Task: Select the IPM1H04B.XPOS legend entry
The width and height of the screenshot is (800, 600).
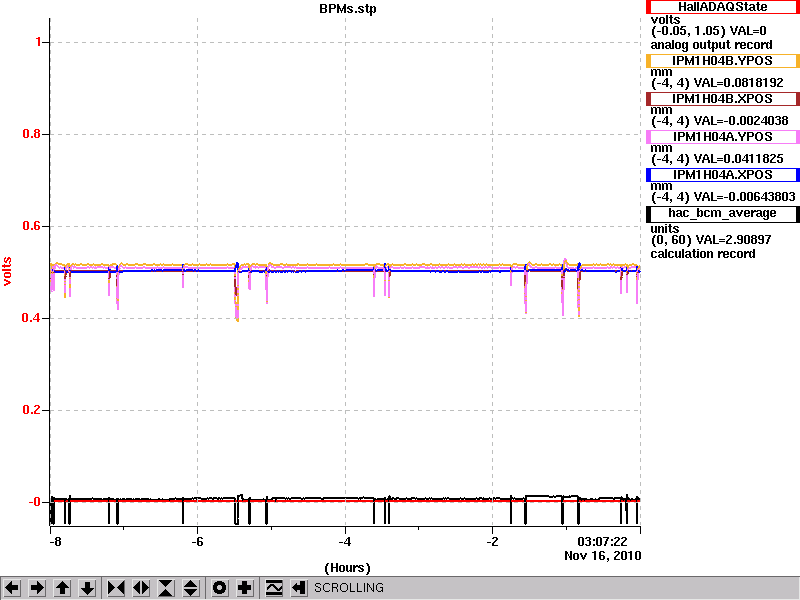Action: coord(722,99)
